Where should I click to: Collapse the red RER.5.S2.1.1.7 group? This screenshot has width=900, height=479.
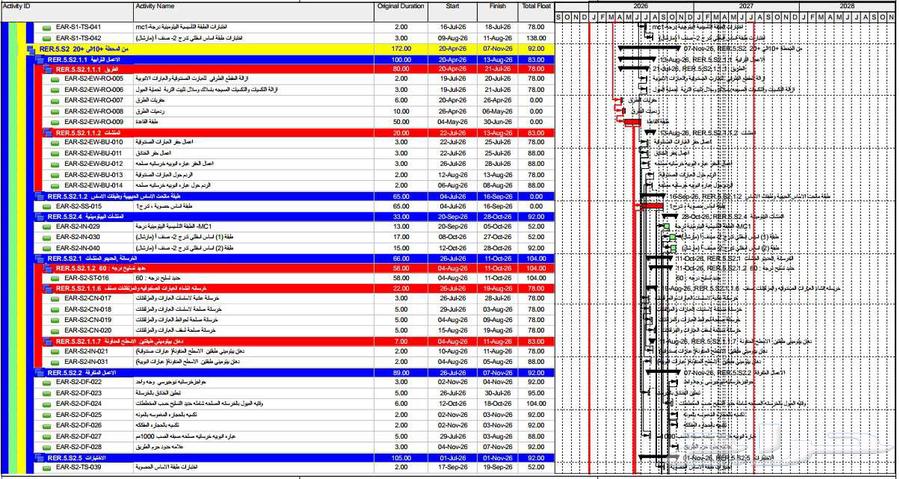(48, 342)
